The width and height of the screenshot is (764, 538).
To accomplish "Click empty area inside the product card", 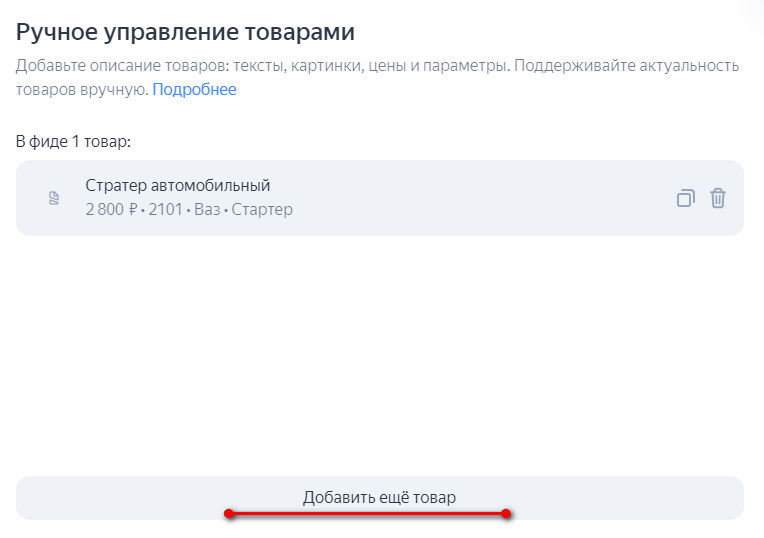I will click(463, 198).
